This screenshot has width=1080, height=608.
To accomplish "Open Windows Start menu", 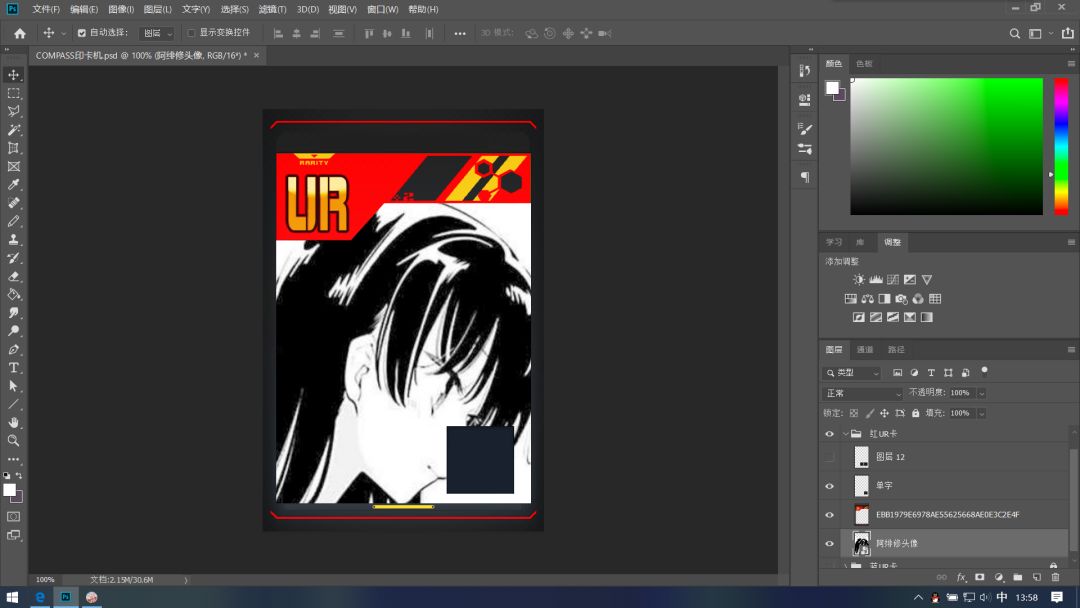I will click(x=13, y=597).
